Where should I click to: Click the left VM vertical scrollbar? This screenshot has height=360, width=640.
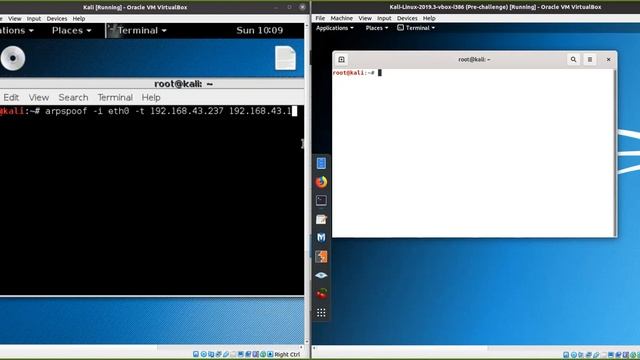click(307, 184)
